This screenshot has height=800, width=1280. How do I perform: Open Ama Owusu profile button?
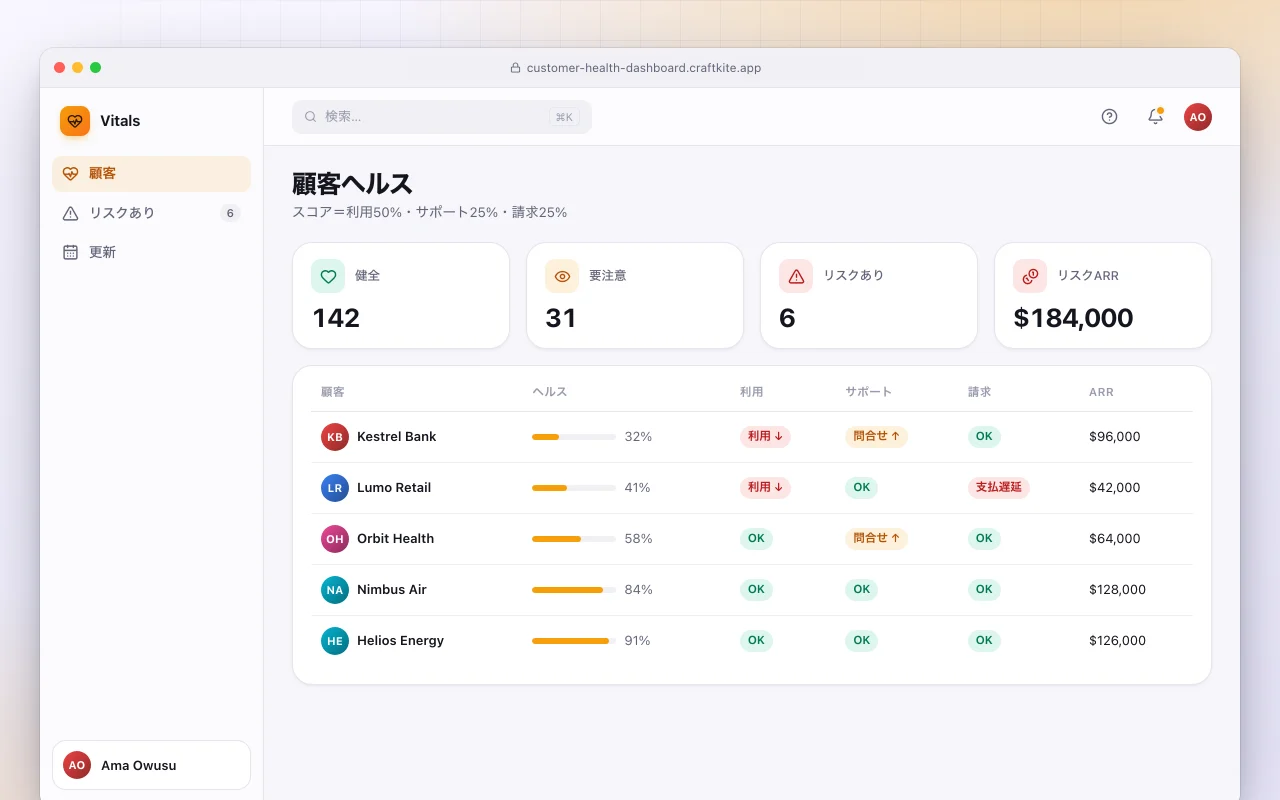pyautogui.click(x=151, y=765)
